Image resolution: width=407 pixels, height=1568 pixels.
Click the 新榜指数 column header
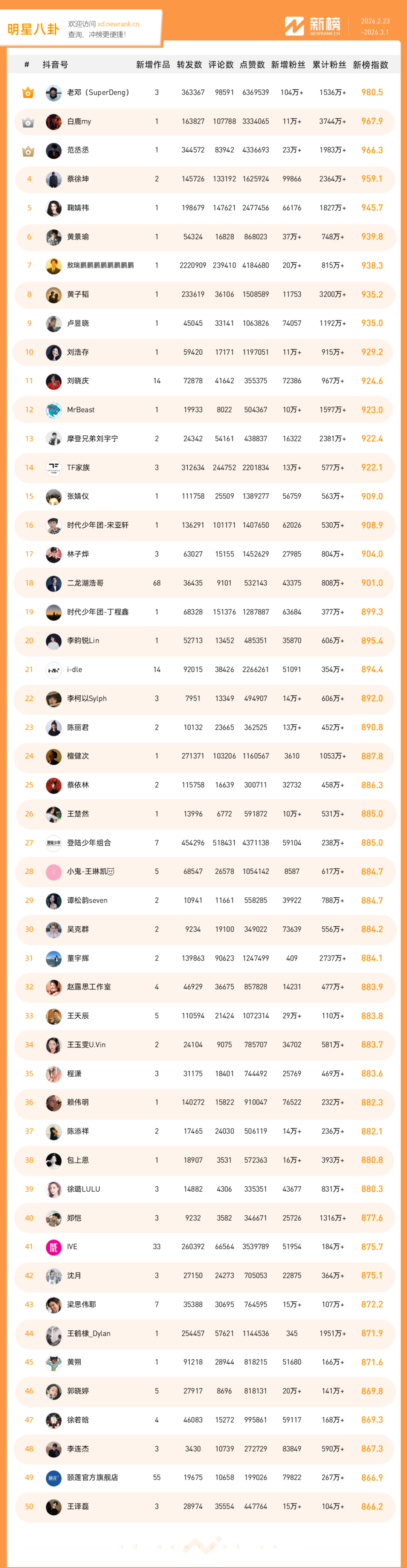coord(370,65)
